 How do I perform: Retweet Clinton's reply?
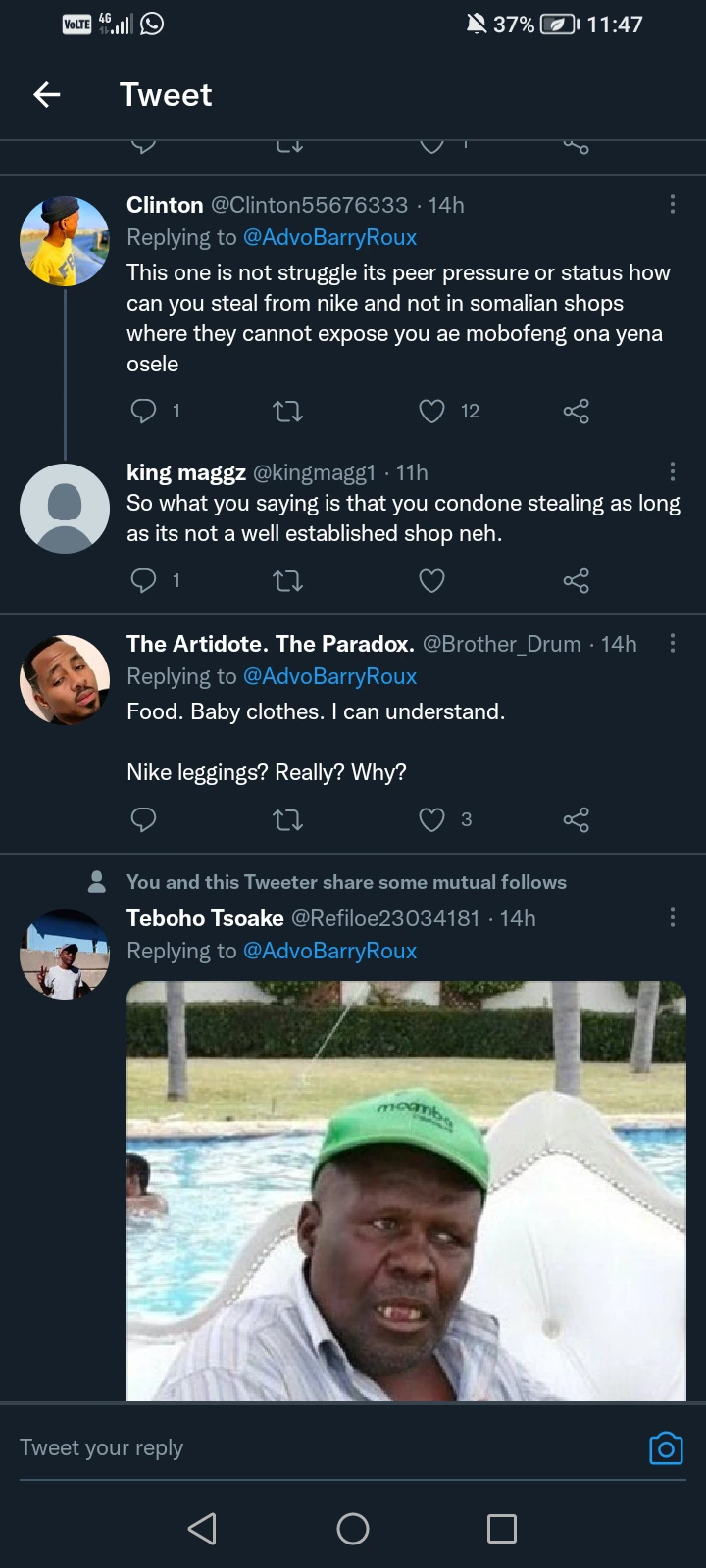[287, 412]
